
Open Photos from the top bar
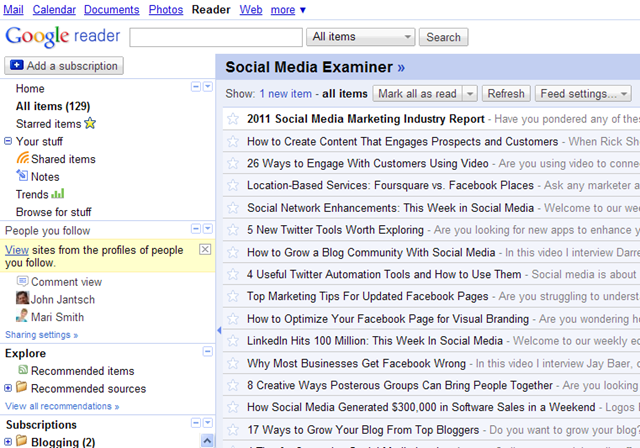click(x=166, y=9)
